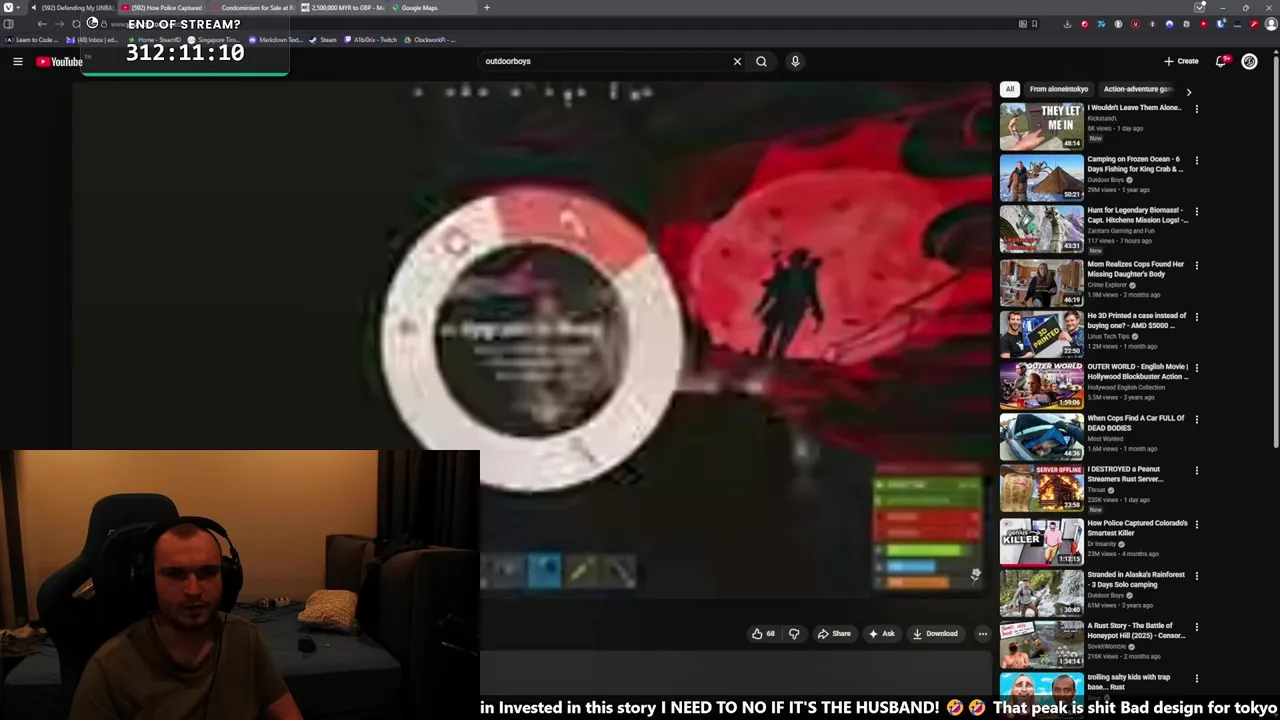
Task: Open menu for Mom Realizes Cops Found video
Action: (x=1196, y=265)
